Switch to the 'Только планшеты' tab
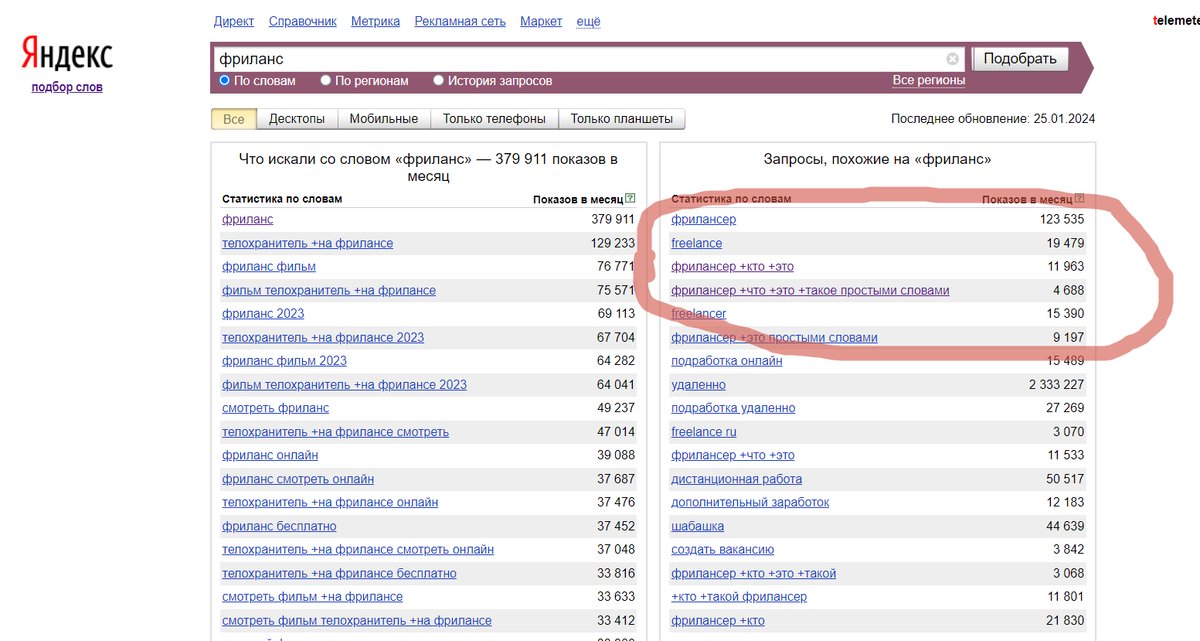 tap(622, 119)
